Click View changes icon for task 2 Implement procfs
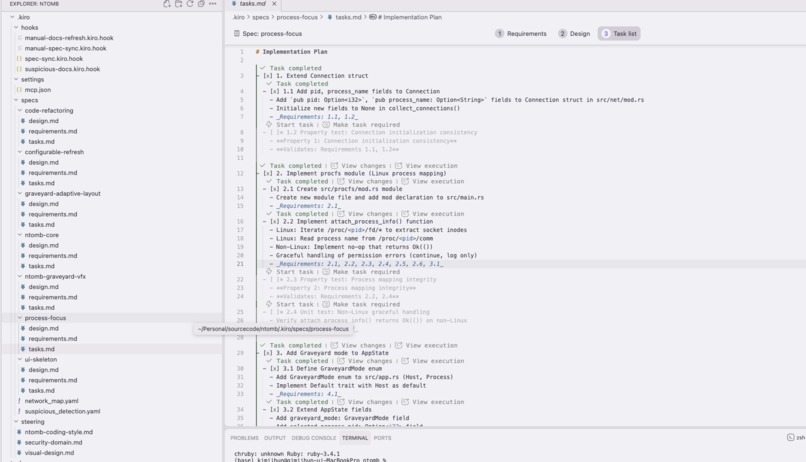This screenshot has width=806, height=462. (x=334, y=165)
